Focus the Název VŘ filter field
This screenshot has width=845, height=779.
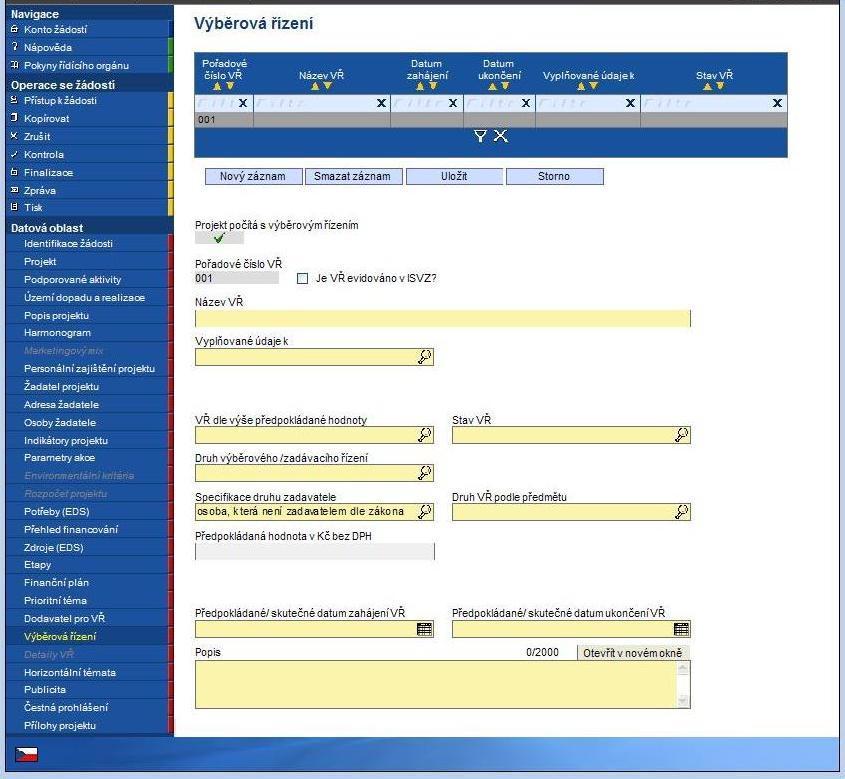point(315,103)
